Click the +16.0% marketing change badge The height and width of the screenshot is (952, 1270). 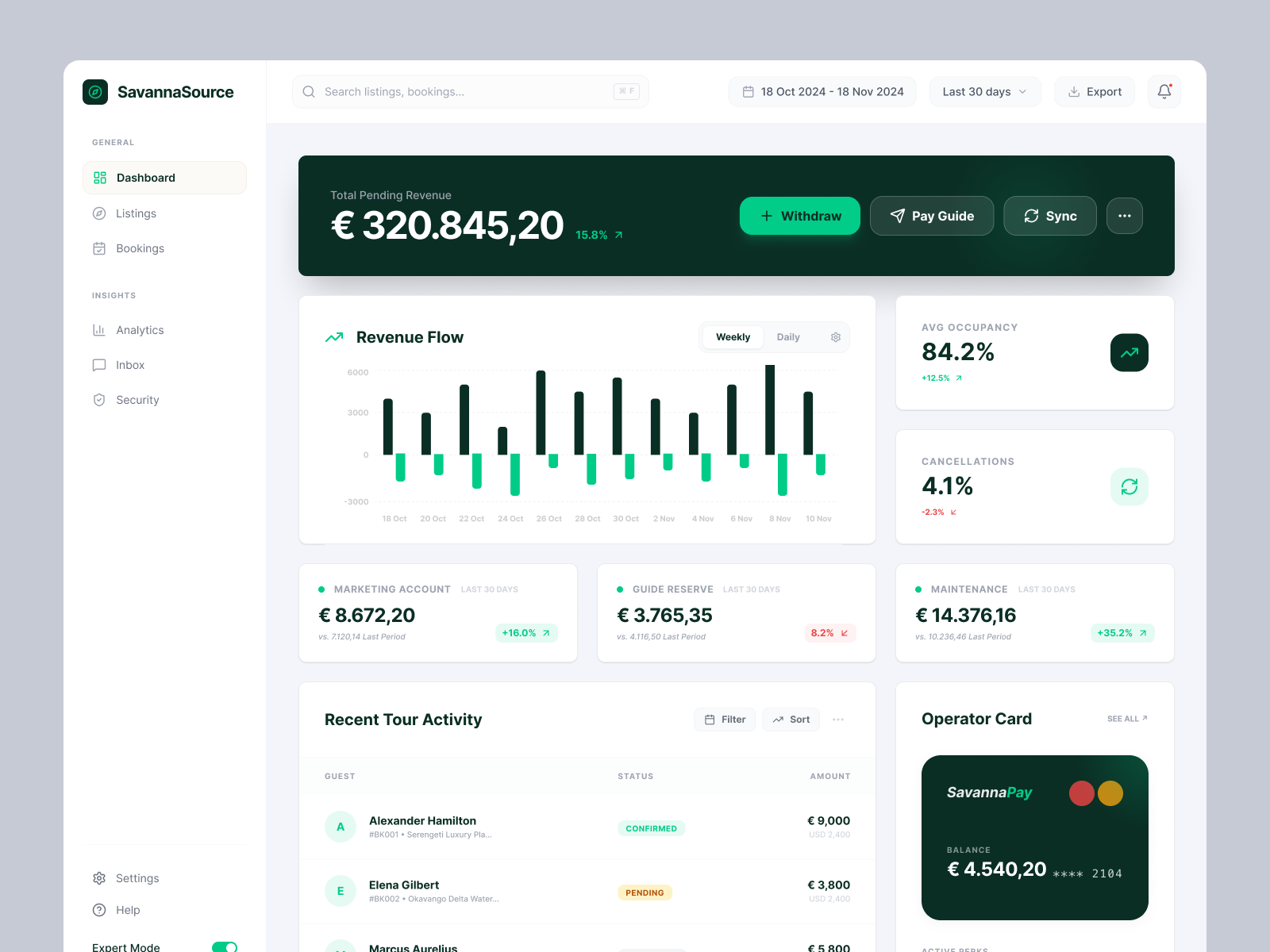[x=526, y=633]
